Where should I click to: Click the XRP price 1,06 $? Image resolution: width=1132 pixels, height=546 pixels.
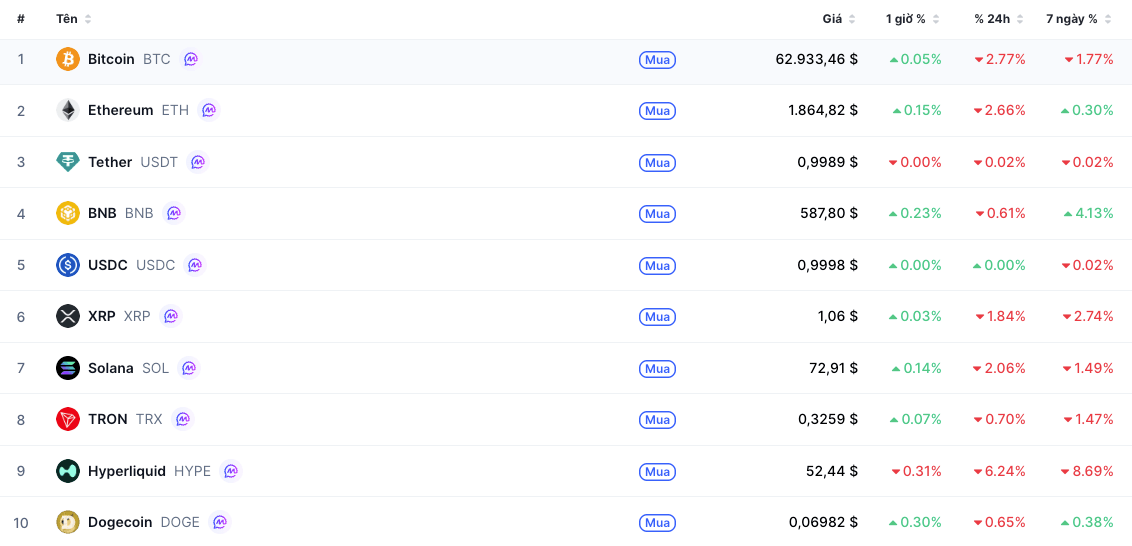(837, 316)
